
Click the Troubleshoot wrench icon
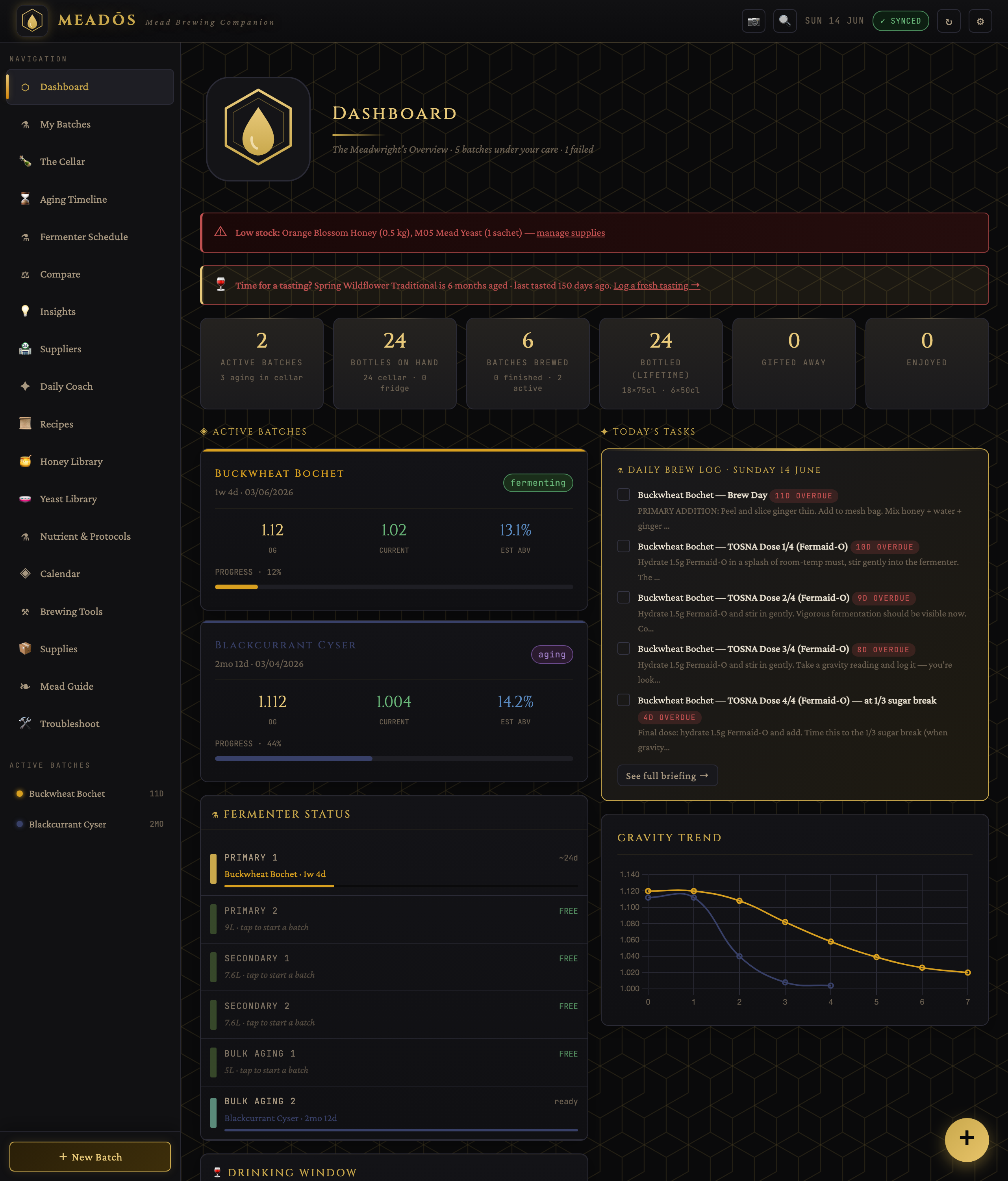tap(25, 723)
